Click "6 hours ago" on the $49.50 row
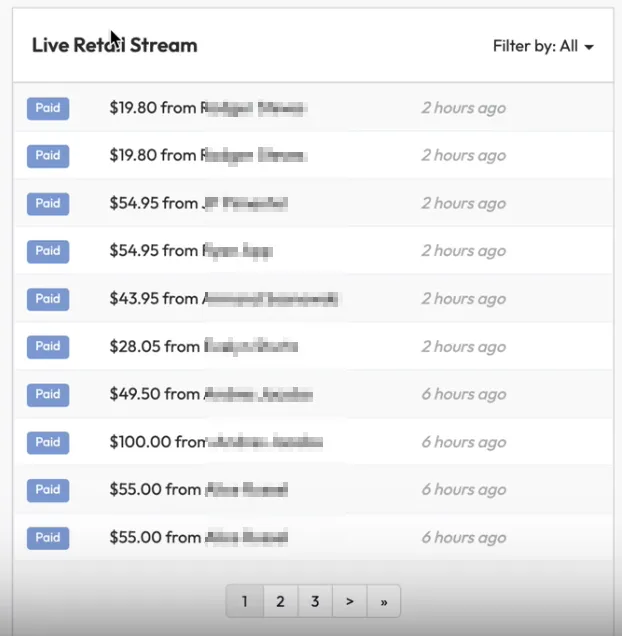The image size is (622, 636). pos(463,394)
